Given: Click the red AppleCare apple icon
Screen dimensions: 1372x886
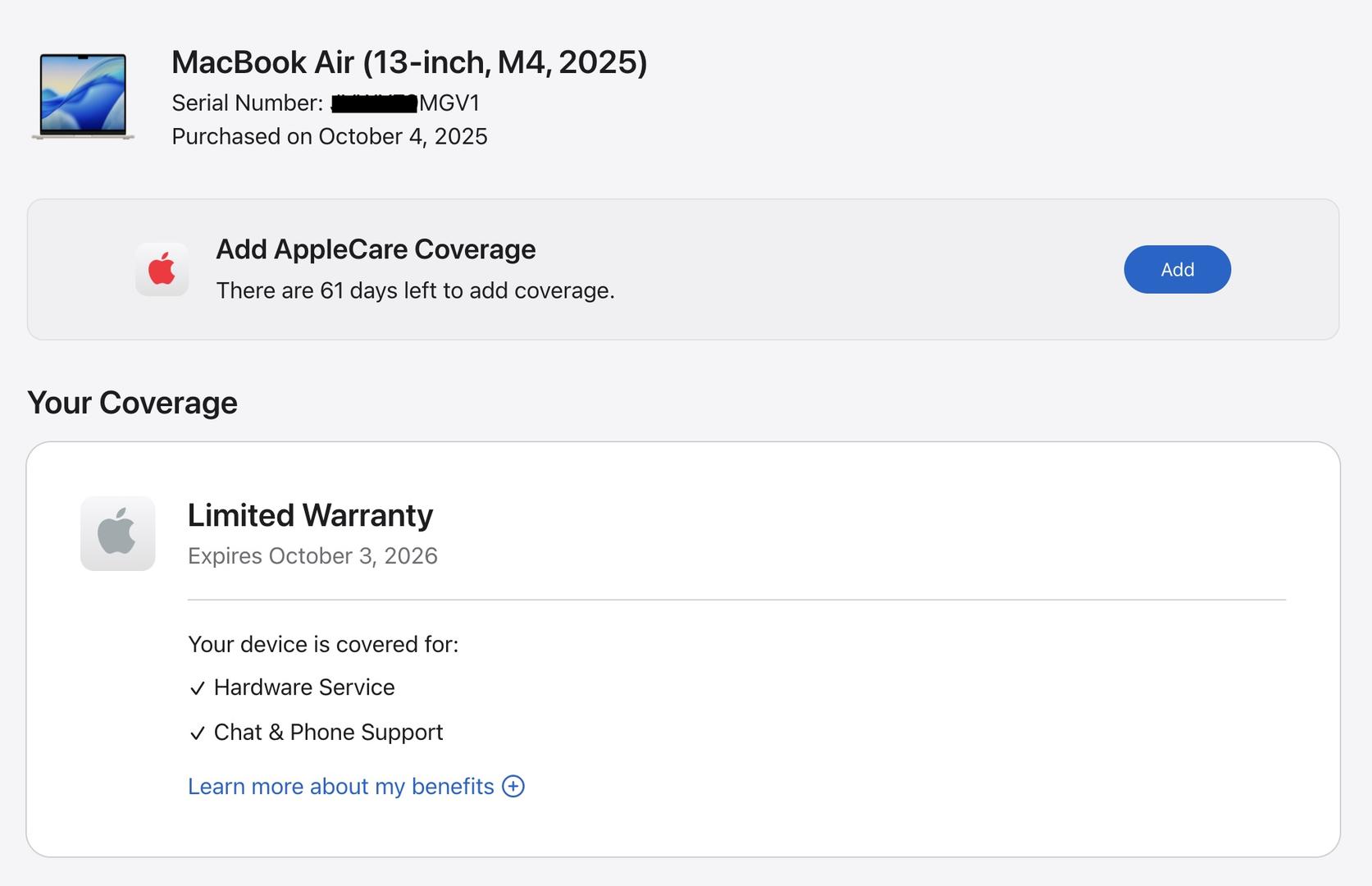Looking at the screenshot, I should pyautogui.click(x=162, y=269).
